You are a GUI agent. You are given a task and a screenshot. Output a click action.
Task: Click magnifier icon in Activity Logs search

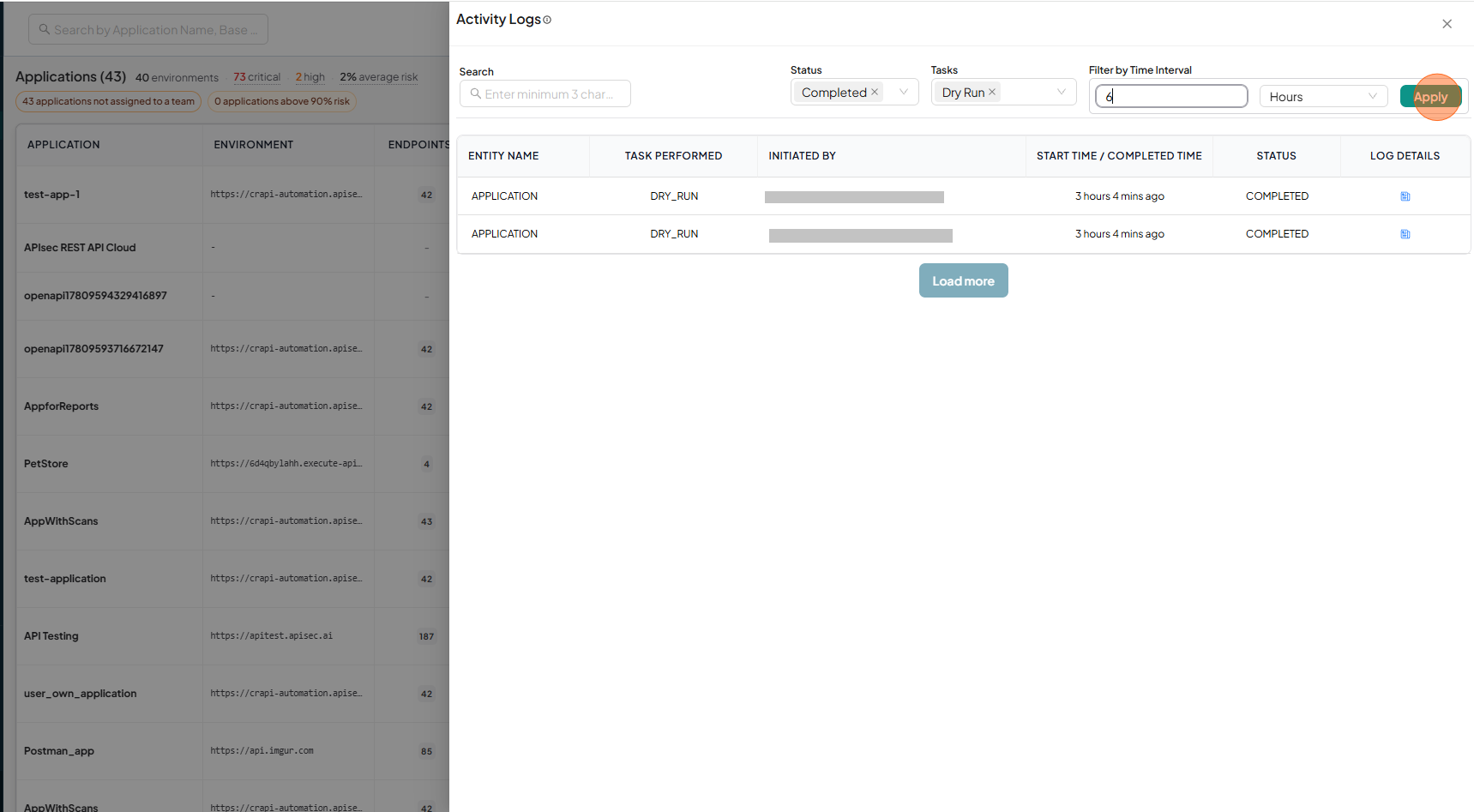475,93
